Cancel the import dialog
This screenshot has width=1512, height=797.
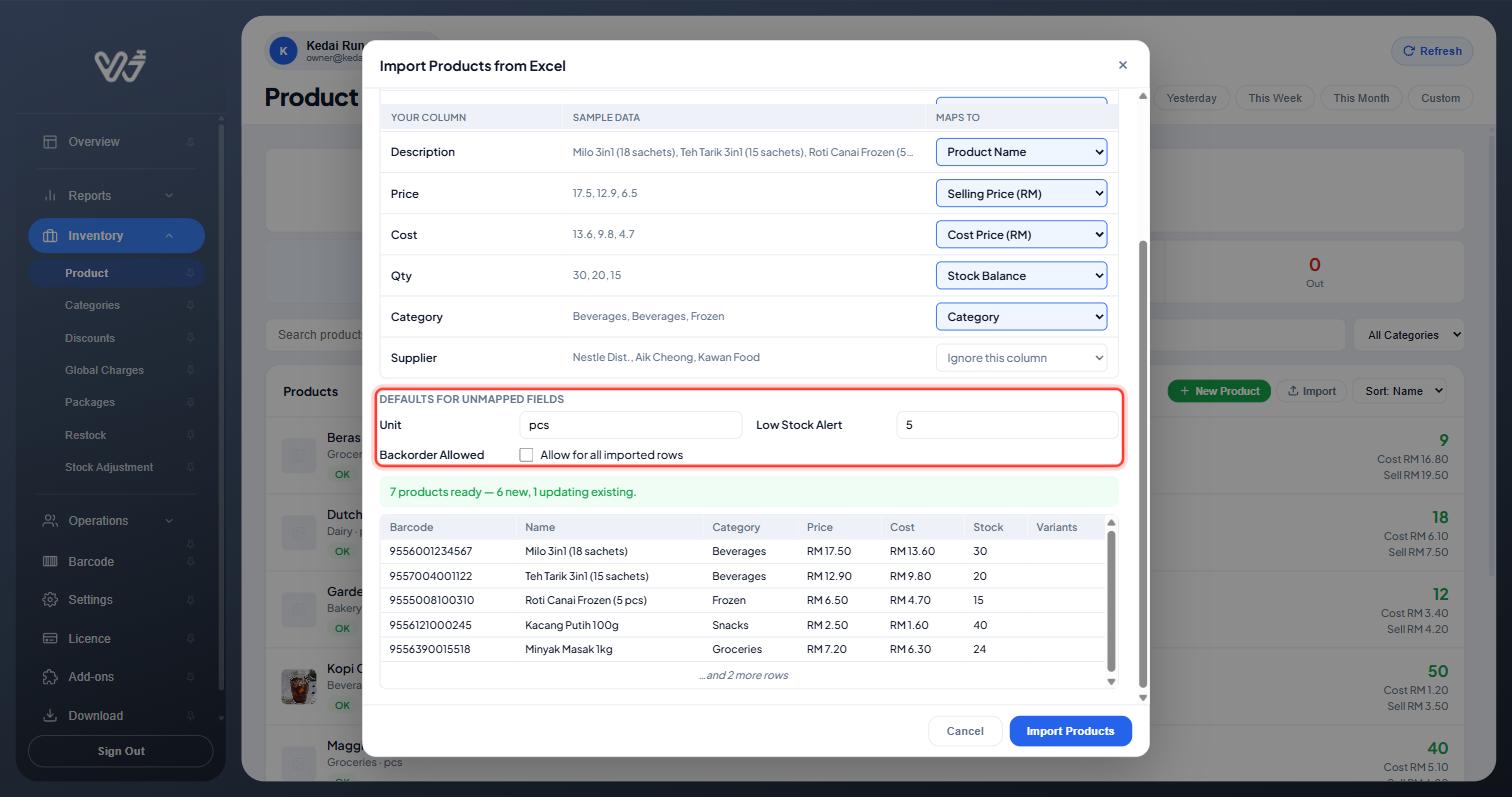coord(965,731)
